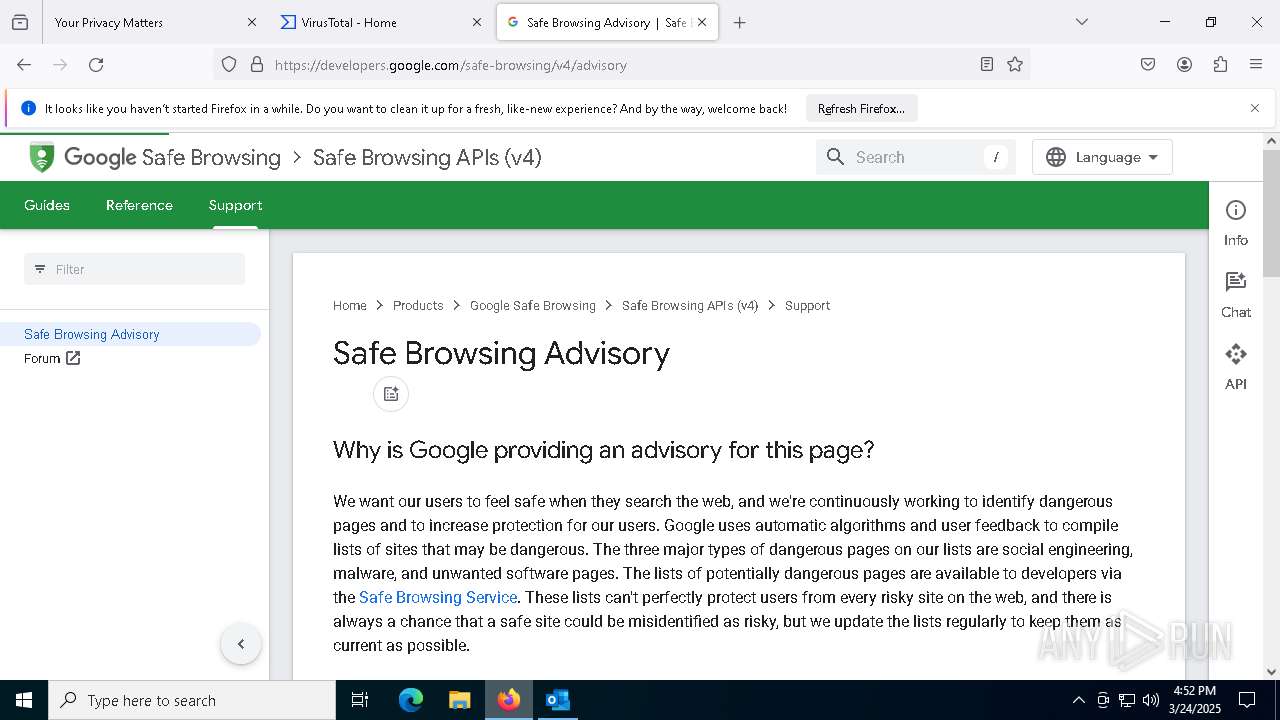This screenshot has width=1280, height=720.
Task: Open the Info side panel
Action: pos(1236,223)
